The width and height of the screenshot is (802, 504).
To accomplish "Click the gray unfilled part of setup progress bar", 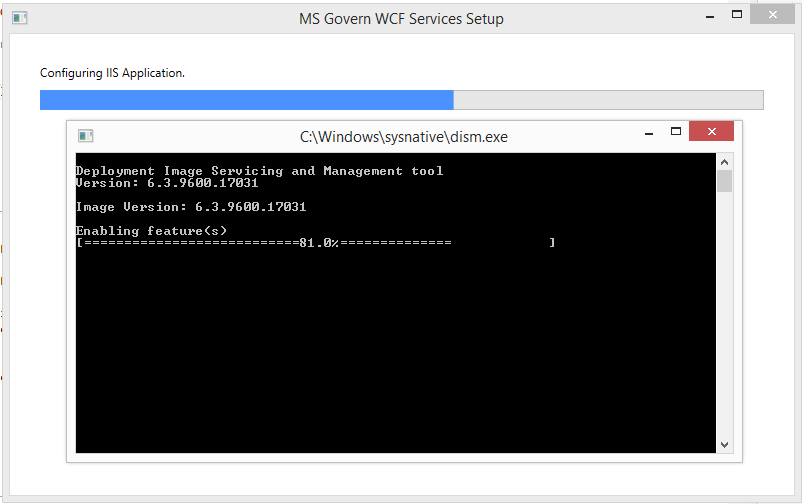I will coord(608,100).
